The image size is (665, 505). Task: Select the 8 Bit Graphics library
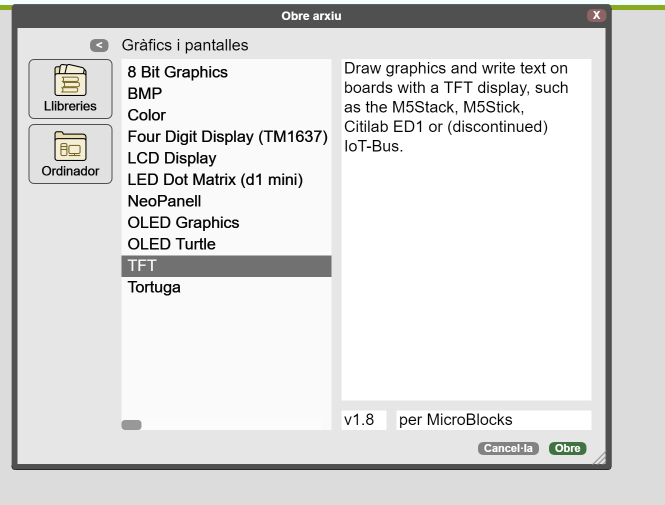pos(177,72)
